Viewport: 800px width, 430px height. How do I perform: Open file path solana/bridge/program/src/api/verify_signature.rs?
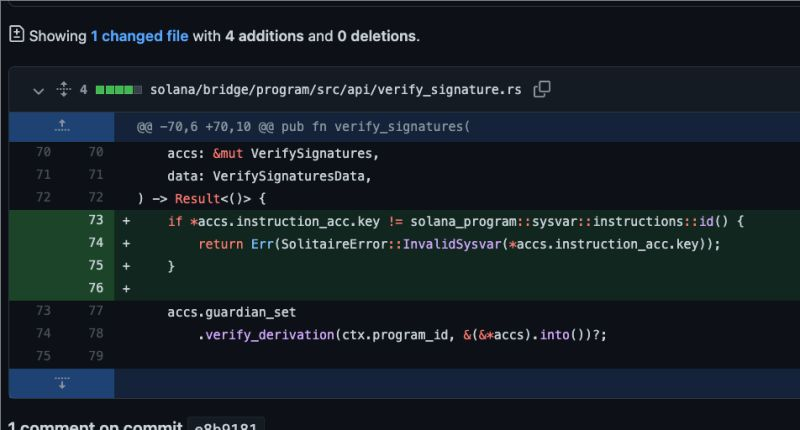tap(336, 90)
